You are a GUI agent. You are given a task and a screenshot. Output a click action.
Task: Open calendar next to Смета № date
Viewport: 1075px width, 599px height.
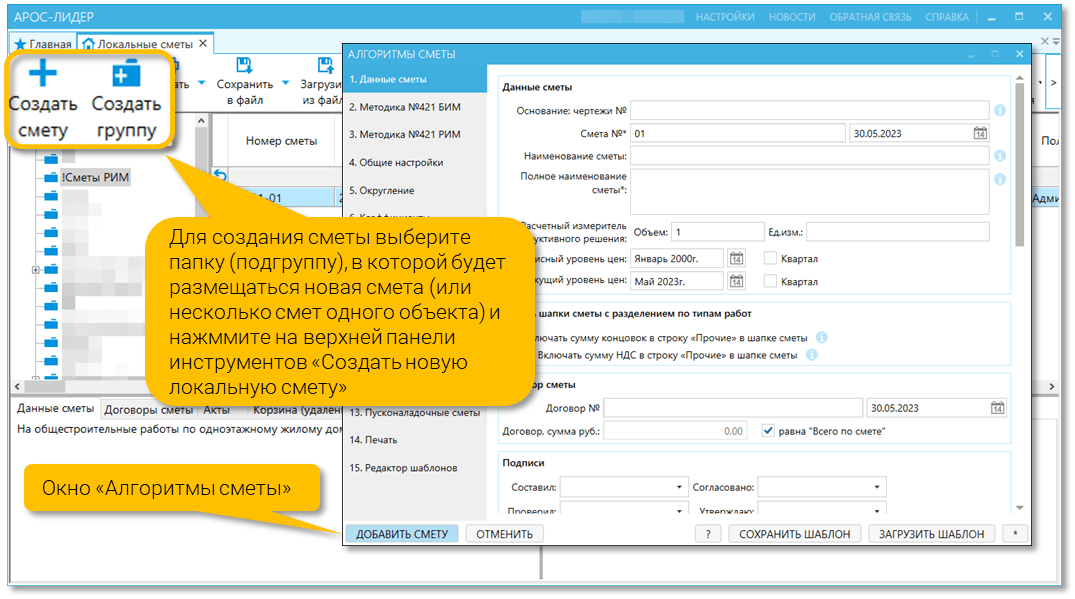pos(980,133)
